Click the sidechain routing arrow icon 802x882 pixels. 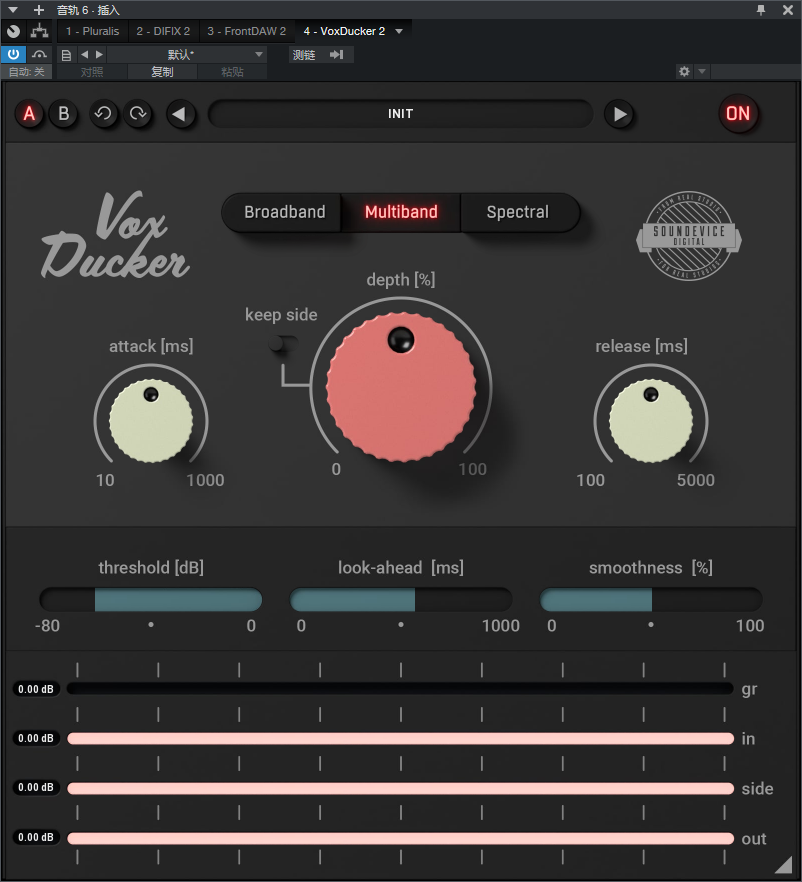(x=336, y=55)
